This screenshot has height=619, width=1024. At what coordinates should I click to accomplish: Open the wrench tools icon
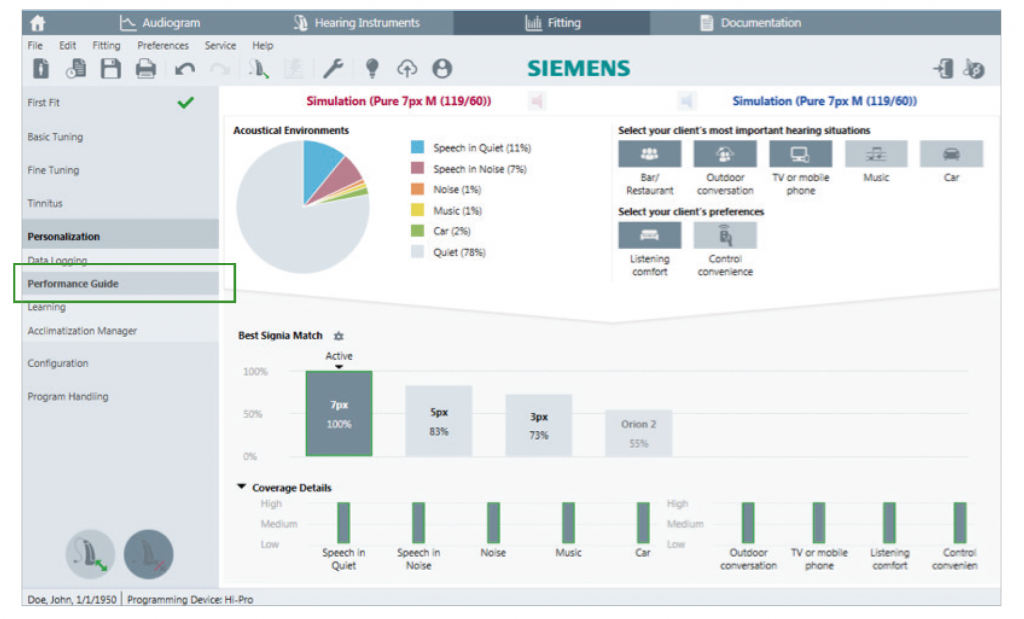point(333,68)
